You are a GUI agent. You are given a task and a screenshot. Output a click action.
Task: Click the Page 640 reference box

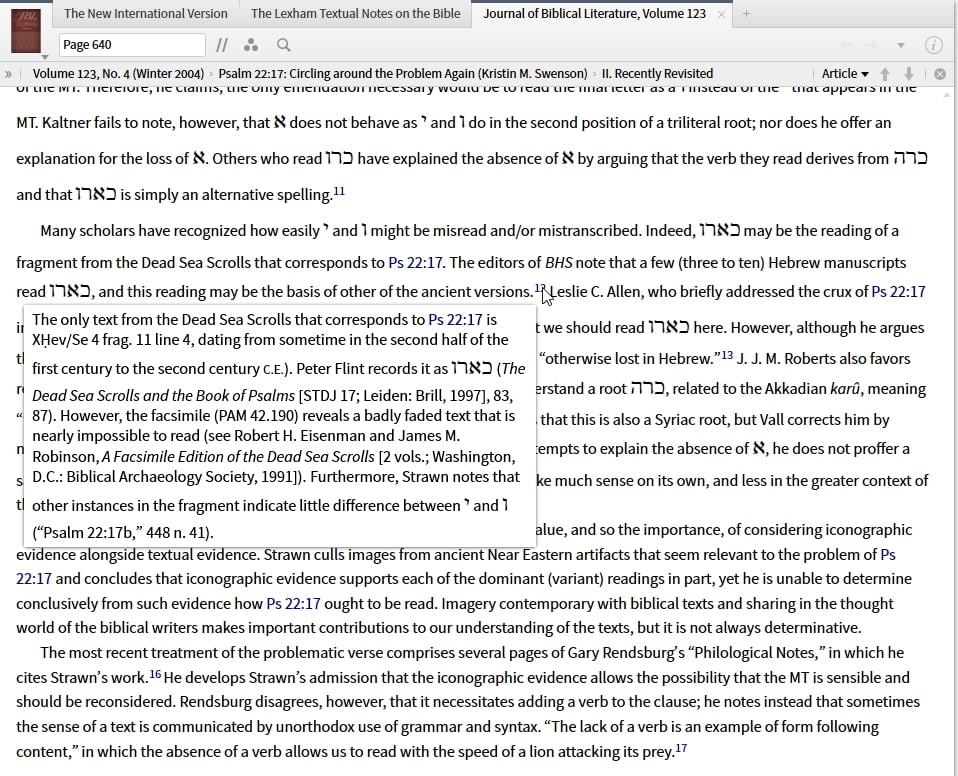[x=132, y=45]
